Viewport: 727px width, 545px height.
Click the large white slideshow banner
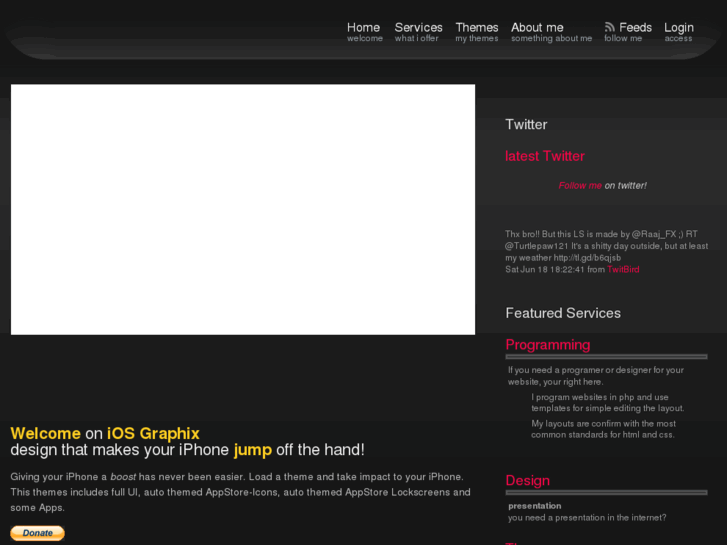[242, 209]
